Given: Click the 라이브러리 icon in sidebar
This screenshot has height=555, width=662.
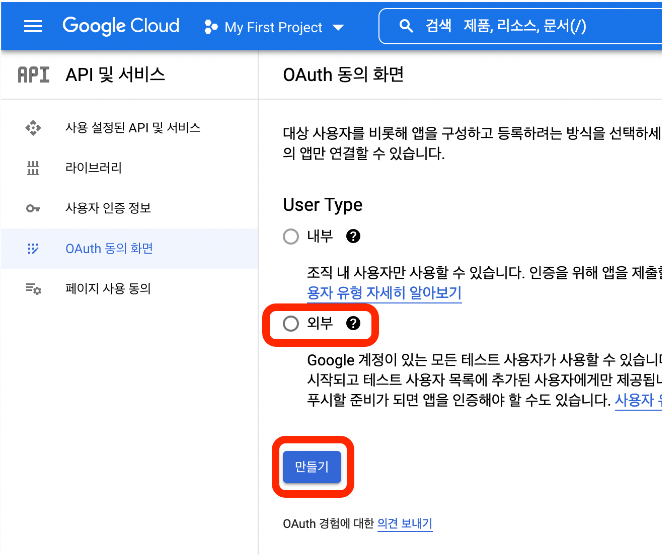Looking at the screenshot, I should (x=33, y=168).
